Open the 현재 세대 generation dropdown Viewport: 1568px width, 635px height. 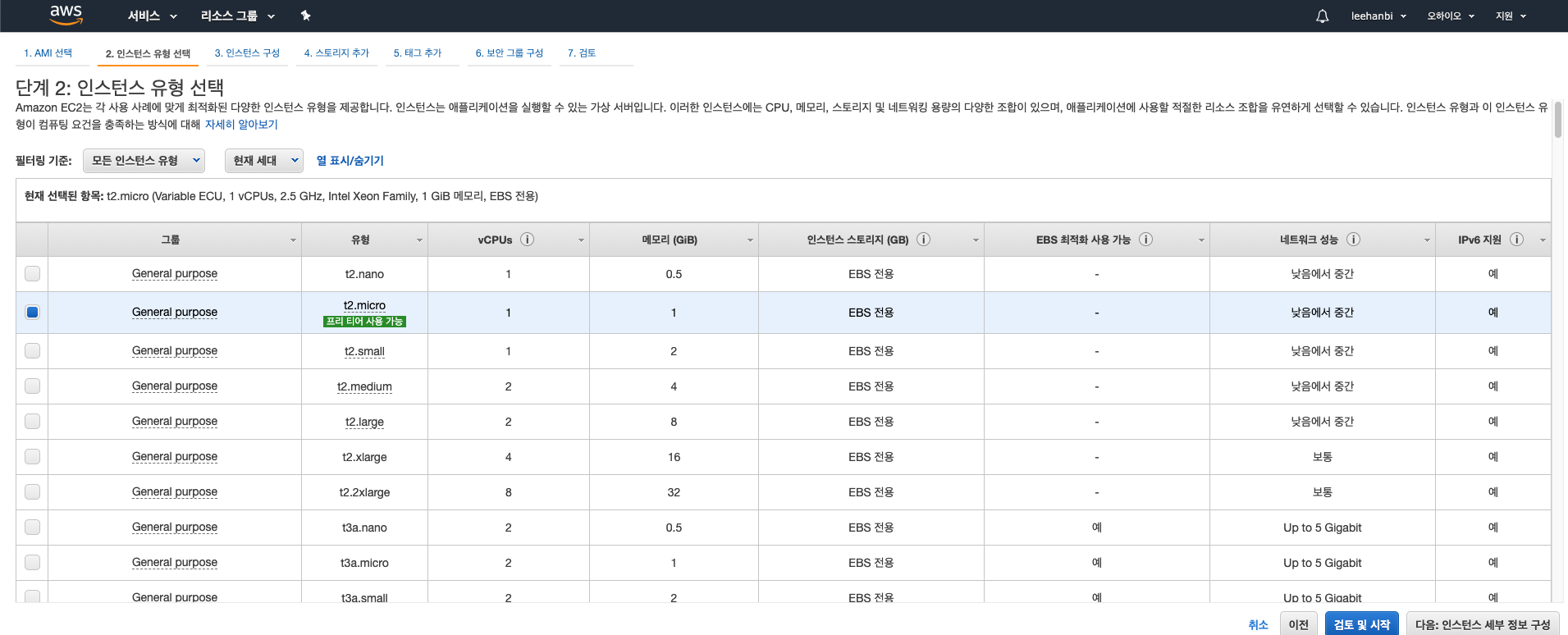click(x=264, y=161)
